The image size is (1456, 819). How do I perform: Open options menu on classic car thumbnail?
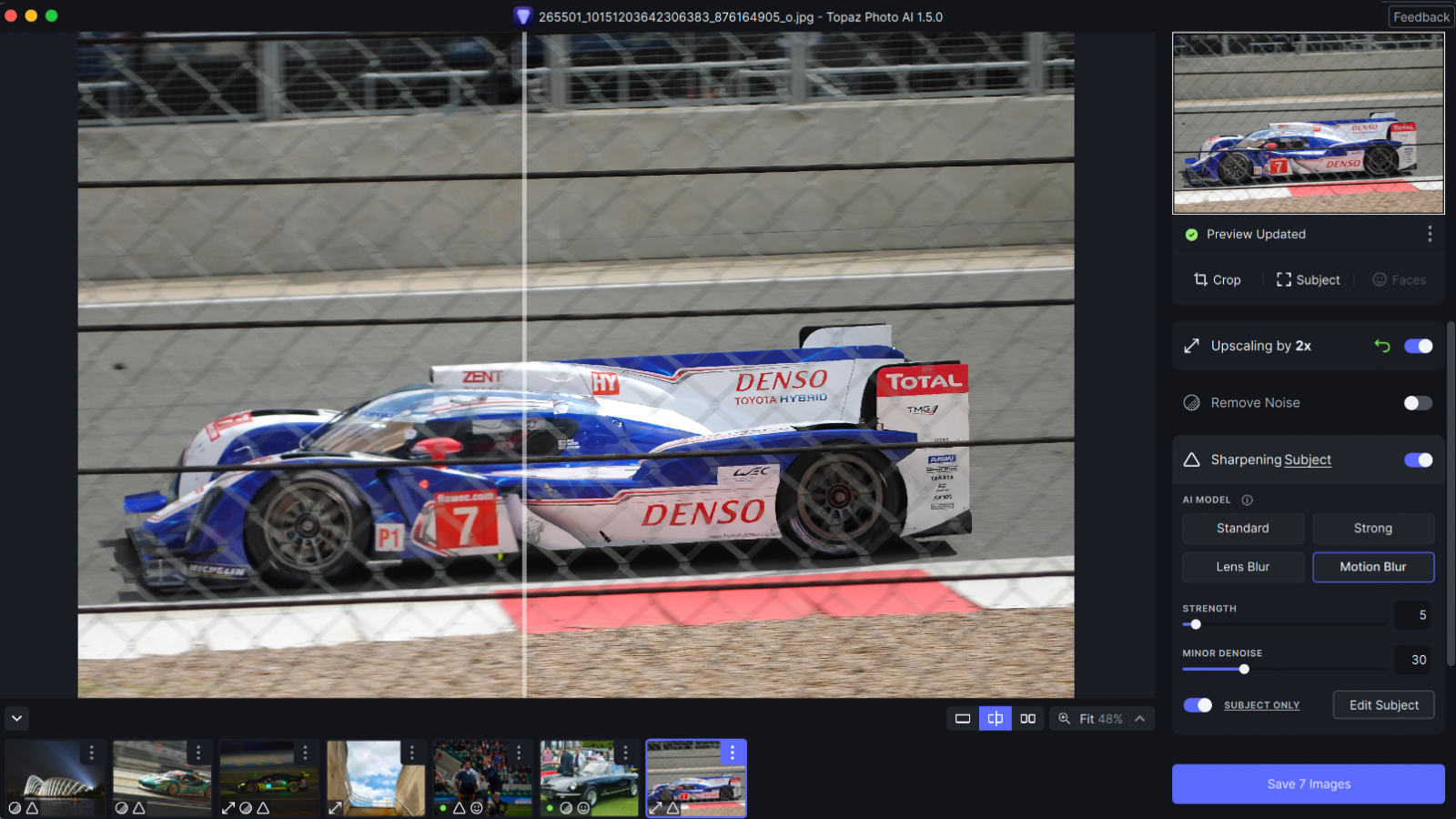pos(625,753)
